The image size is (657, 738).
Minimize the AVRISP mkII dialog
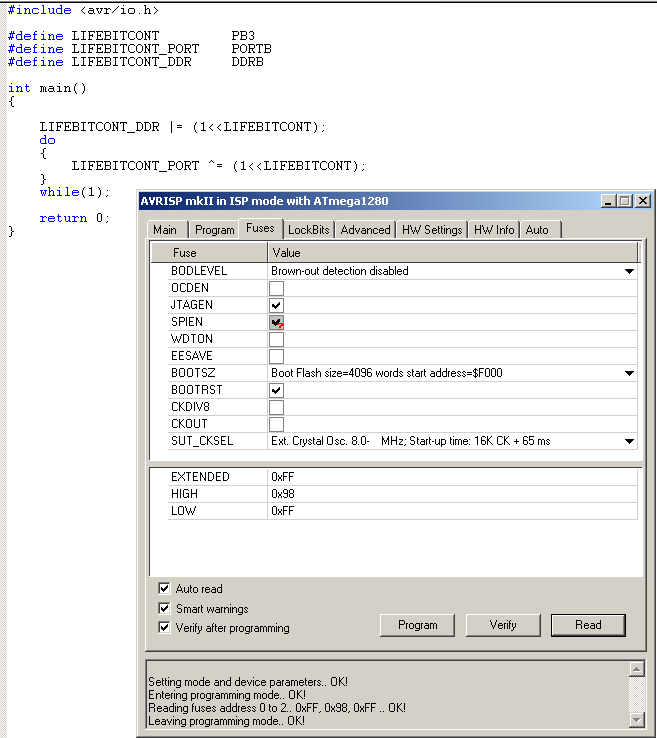(x=608, y=201)
